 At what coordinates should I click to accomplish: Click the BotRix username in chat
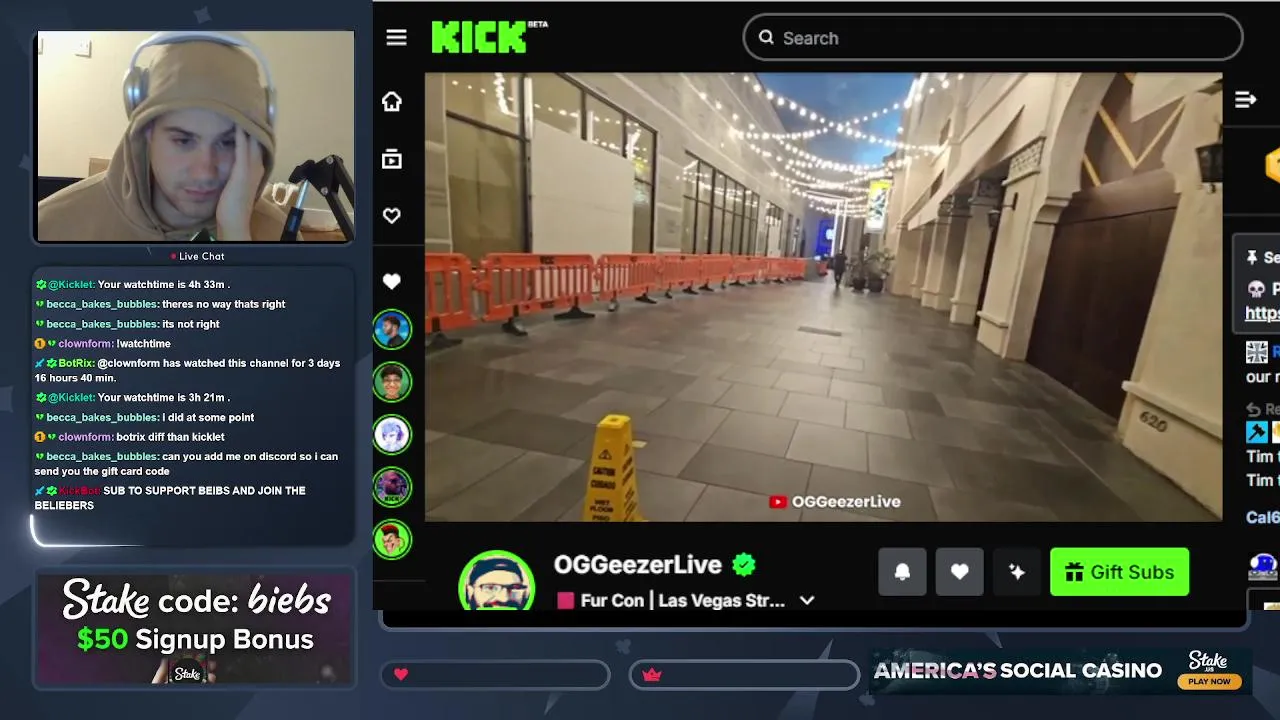pyautogui.click(x=76, y=363)
